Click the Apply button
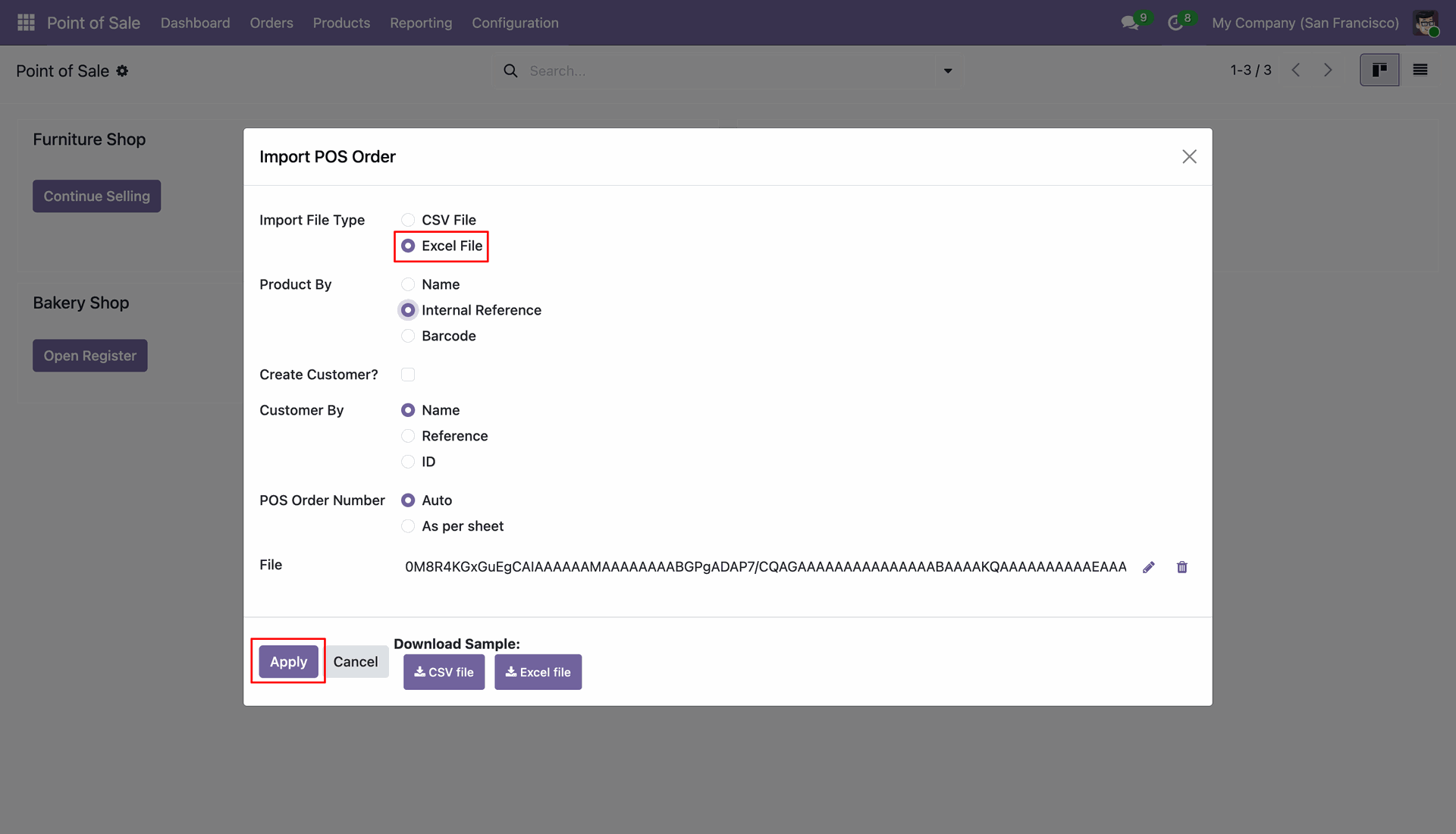 tap(288, 662)
